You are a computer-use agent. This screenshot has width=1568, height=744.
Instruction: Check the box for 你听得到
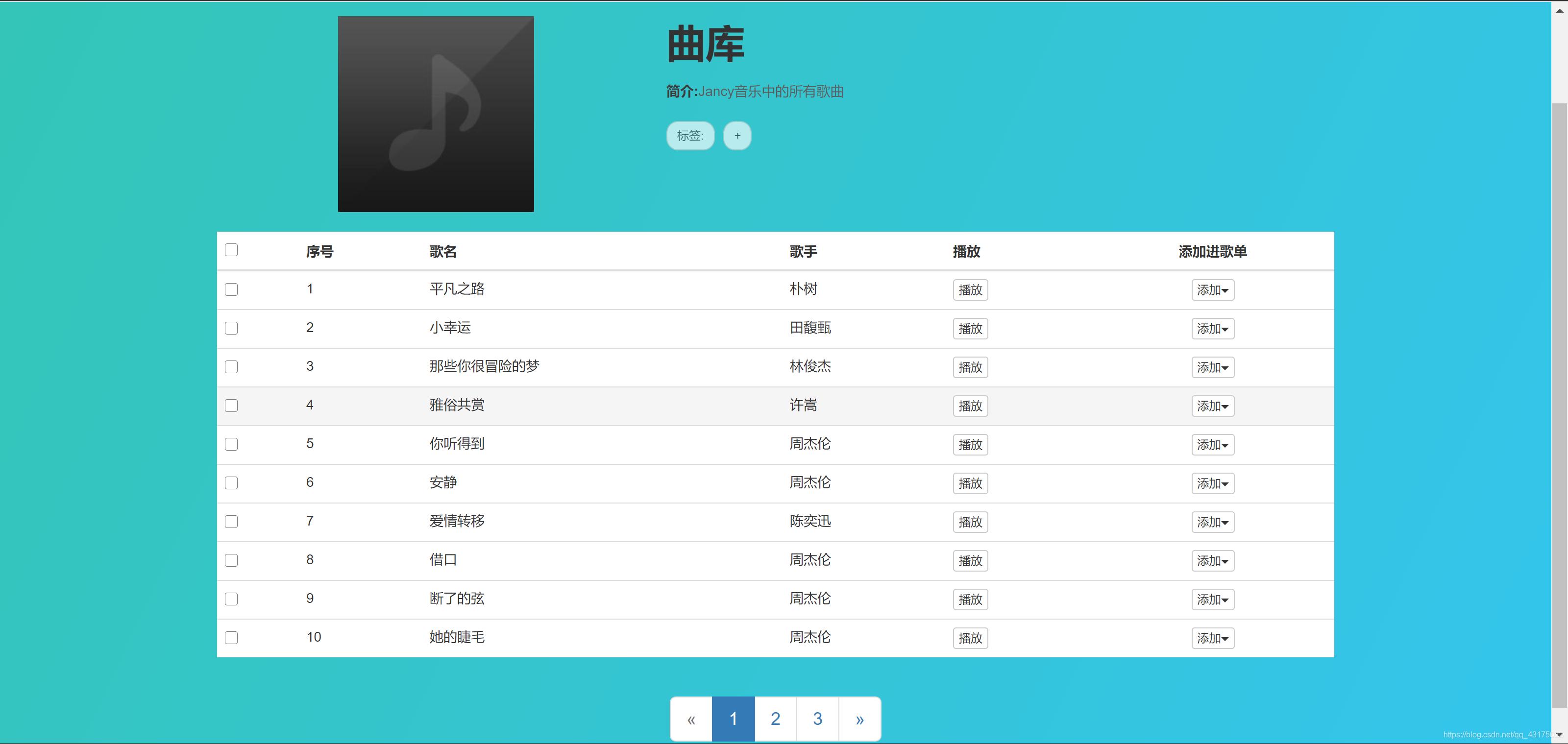click(231, 445)
